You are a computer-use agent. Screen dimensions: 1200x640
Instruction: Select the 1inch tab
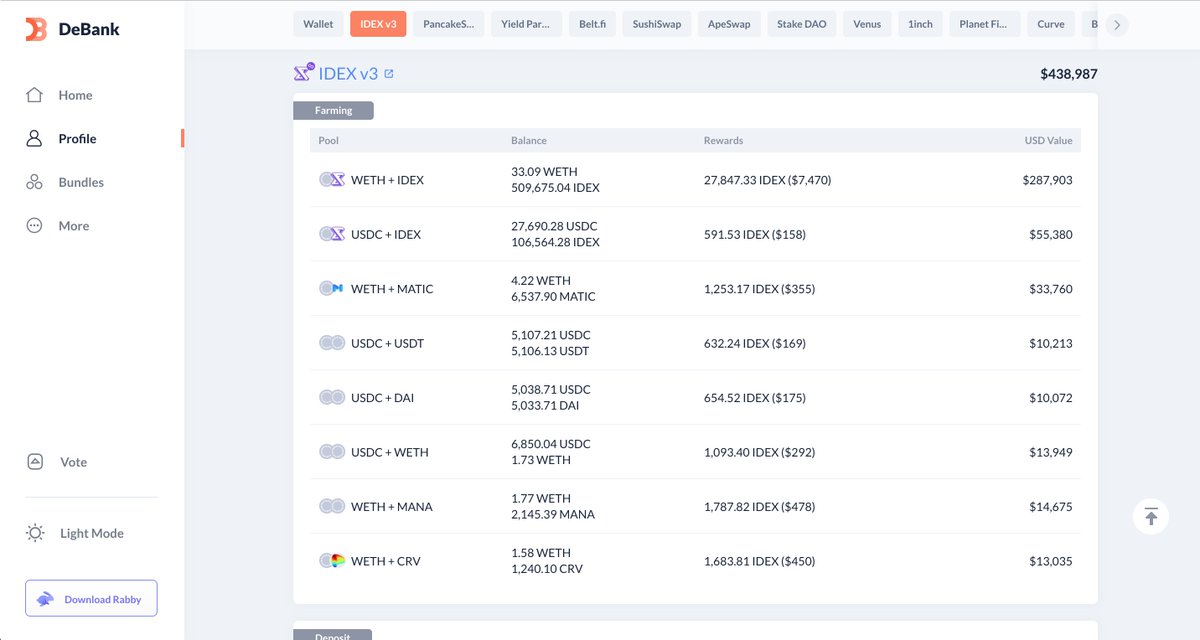tap(920, 24)
